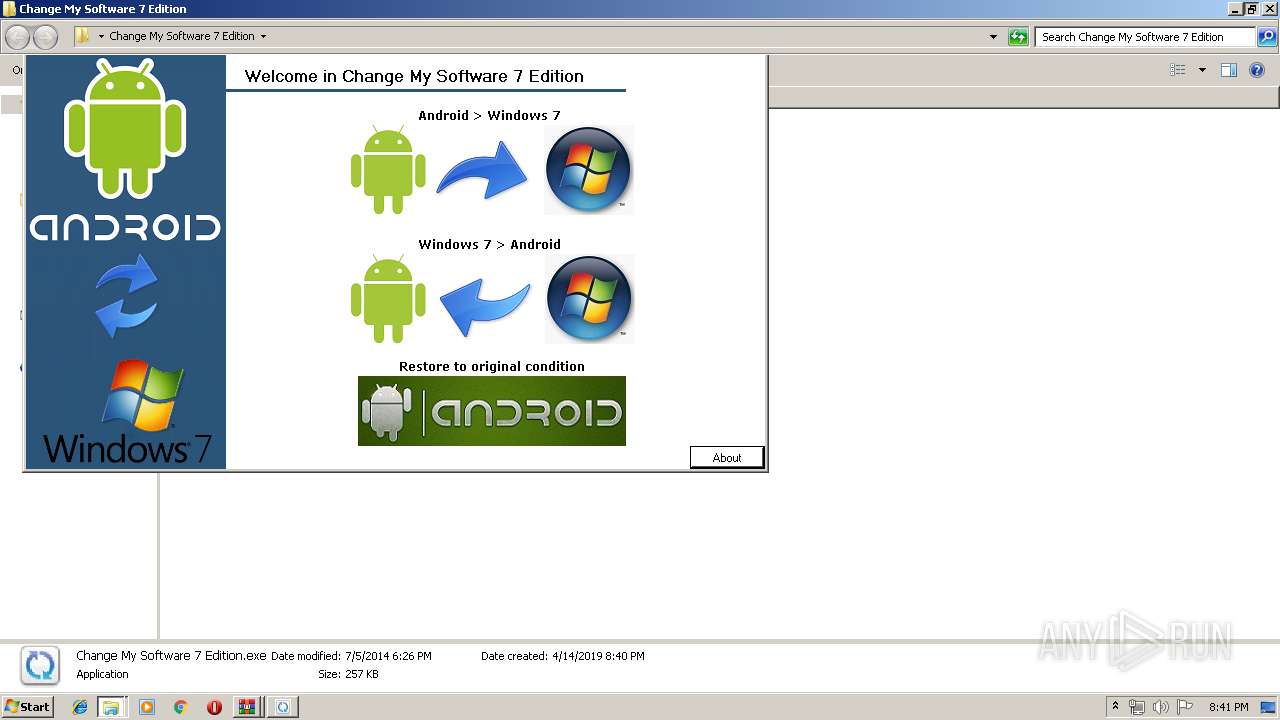The image size is (1280, 720).
Task: Show hidden tray icons arrow
Action: point(1115,707)
